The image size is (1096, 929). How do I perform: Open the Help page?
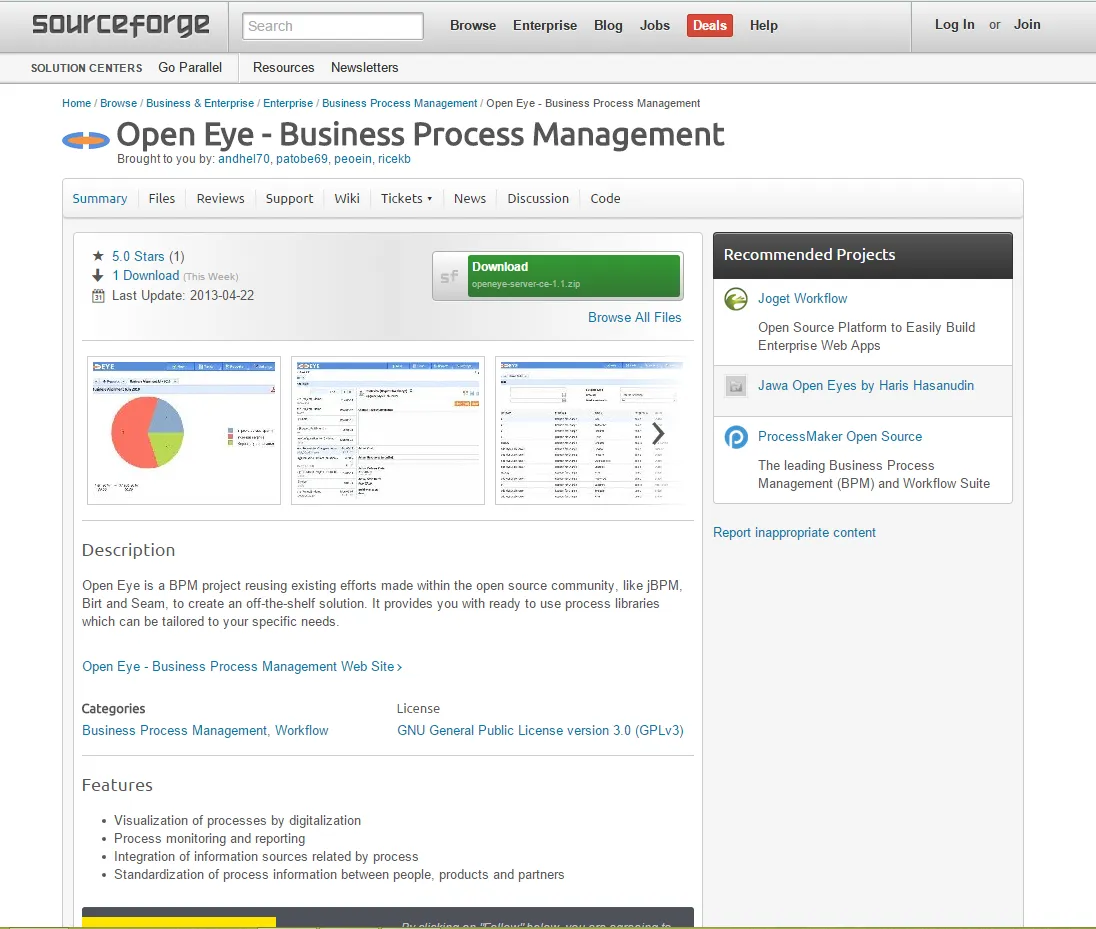[764, 25]
